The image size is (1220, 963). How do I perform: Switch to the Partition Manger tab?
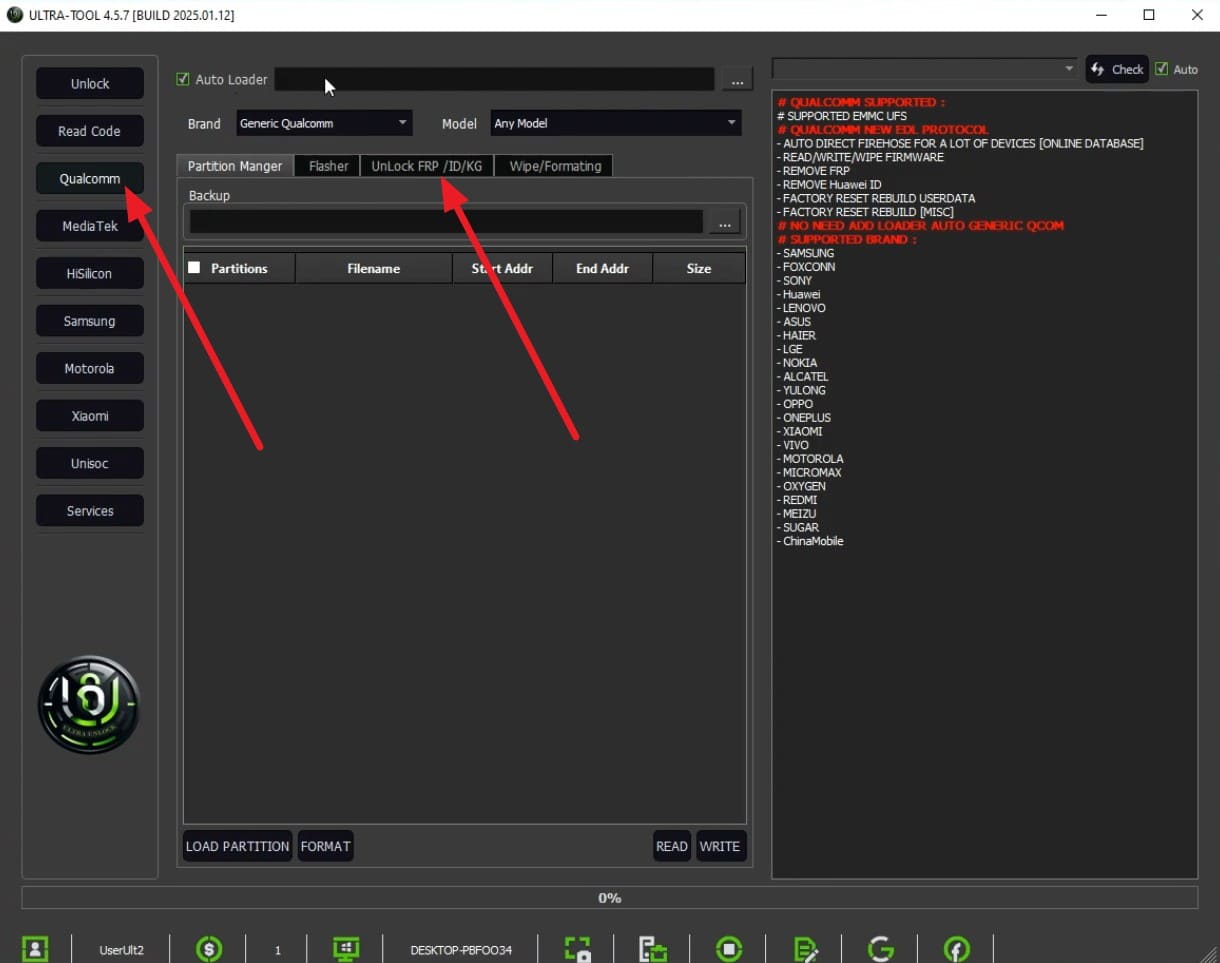tap(235, 166)
